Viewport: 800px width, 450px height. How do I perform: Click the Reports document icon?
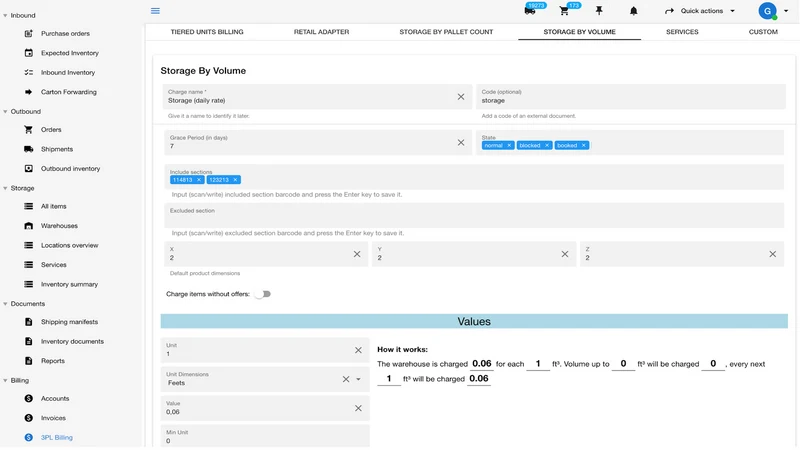click(29, 361)
